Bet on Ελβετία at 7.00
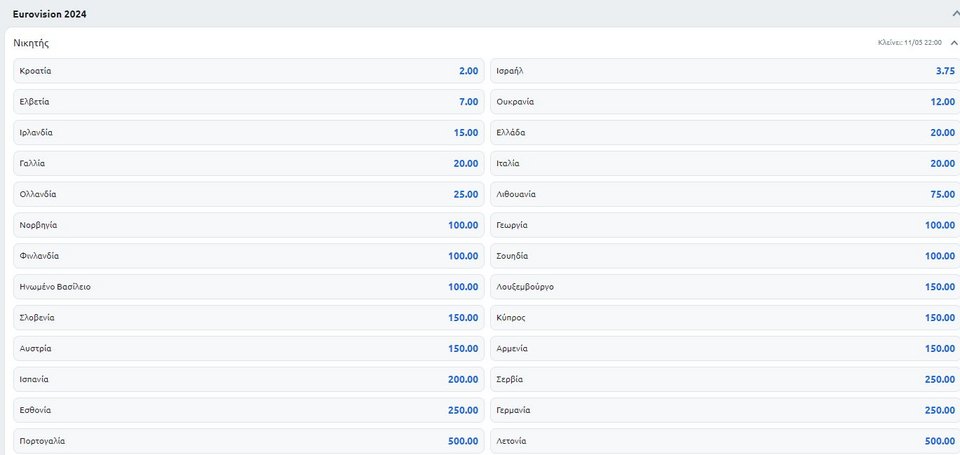Image resolution: width=960 pixels, height=455 pixels. click(249, 102)
